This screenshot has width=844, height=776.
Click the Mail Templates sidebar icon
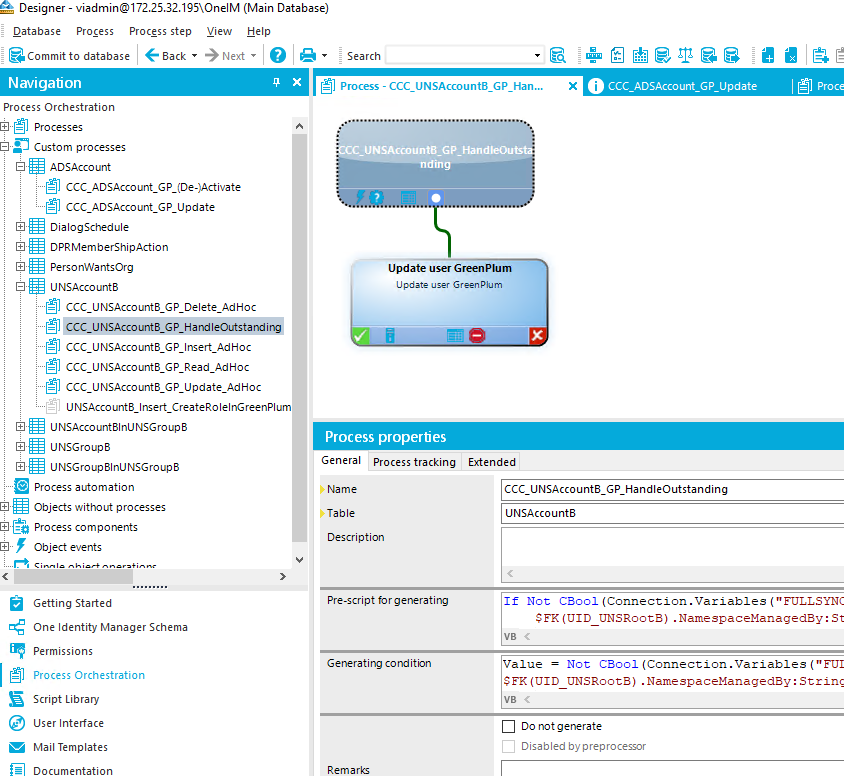point(20,747)
